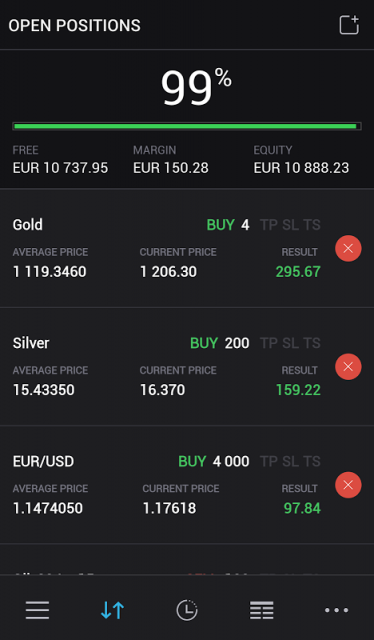Tap TP SL TS on Silver row

click(290, 343)
